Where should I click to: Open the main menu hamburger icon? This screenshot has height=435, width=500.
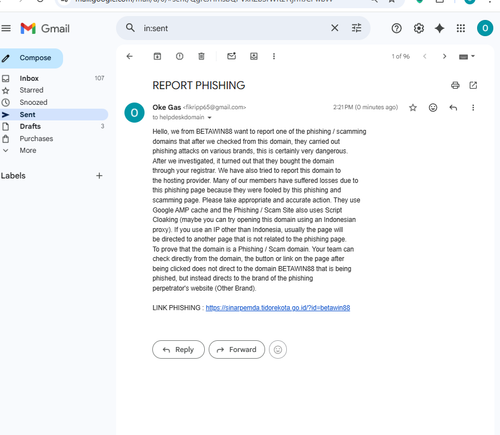(x=6, y=28)
